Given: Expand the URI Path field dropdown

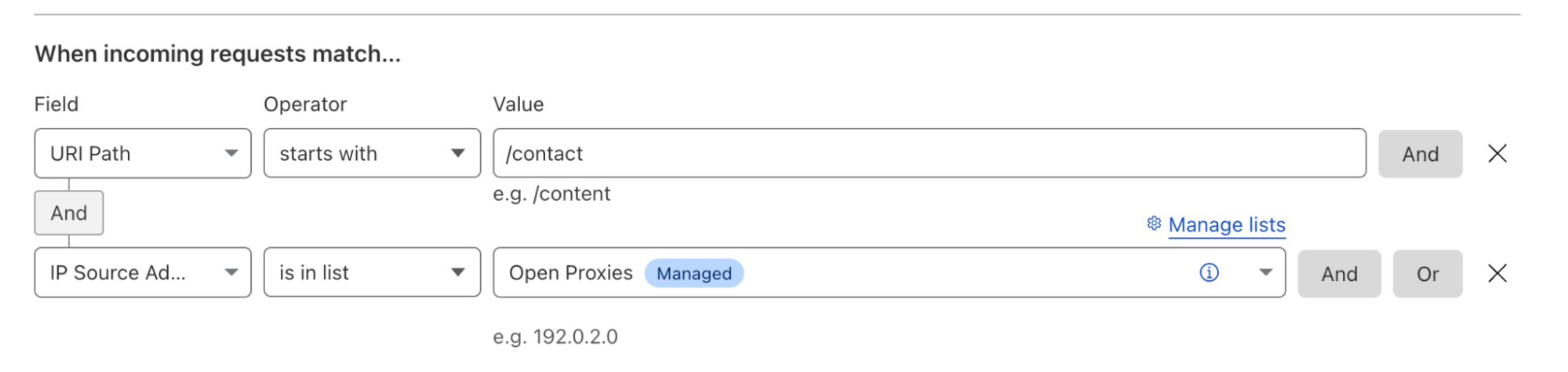Looking at the screenshot, I should [x=142, y=154].
